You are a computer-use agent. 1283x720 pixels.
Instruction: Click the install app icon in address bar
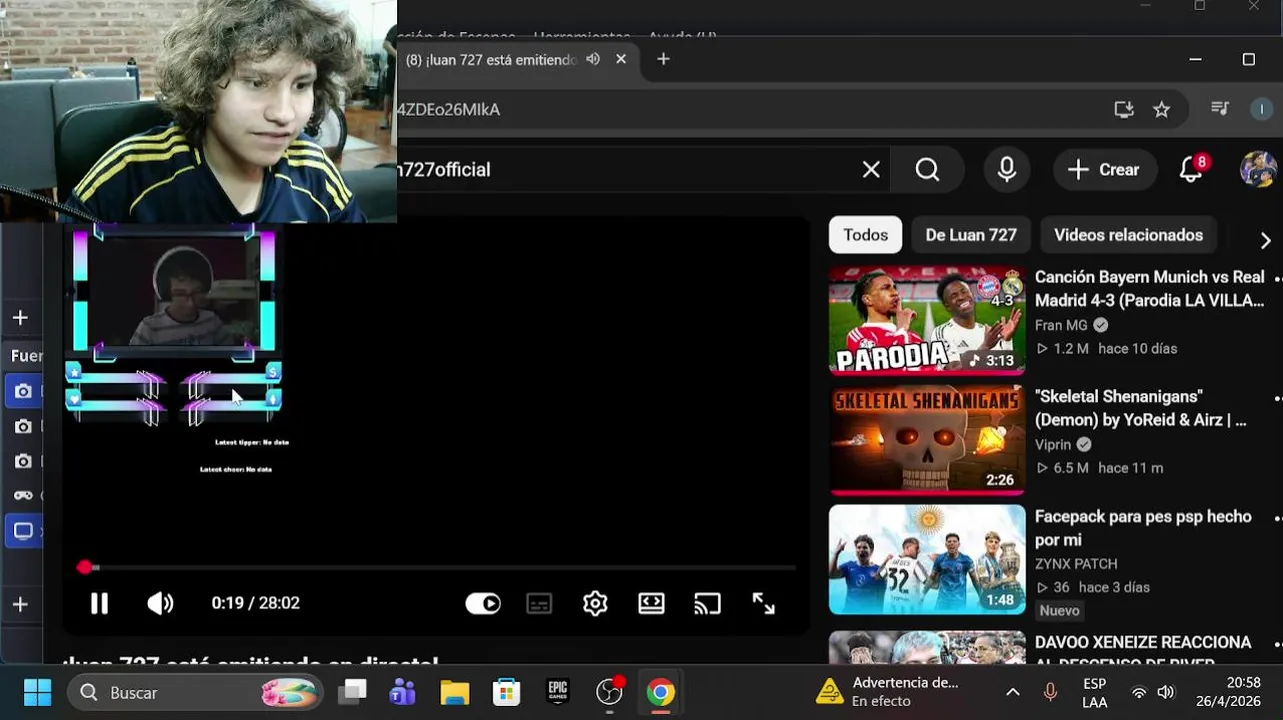tap(1124, 110)
